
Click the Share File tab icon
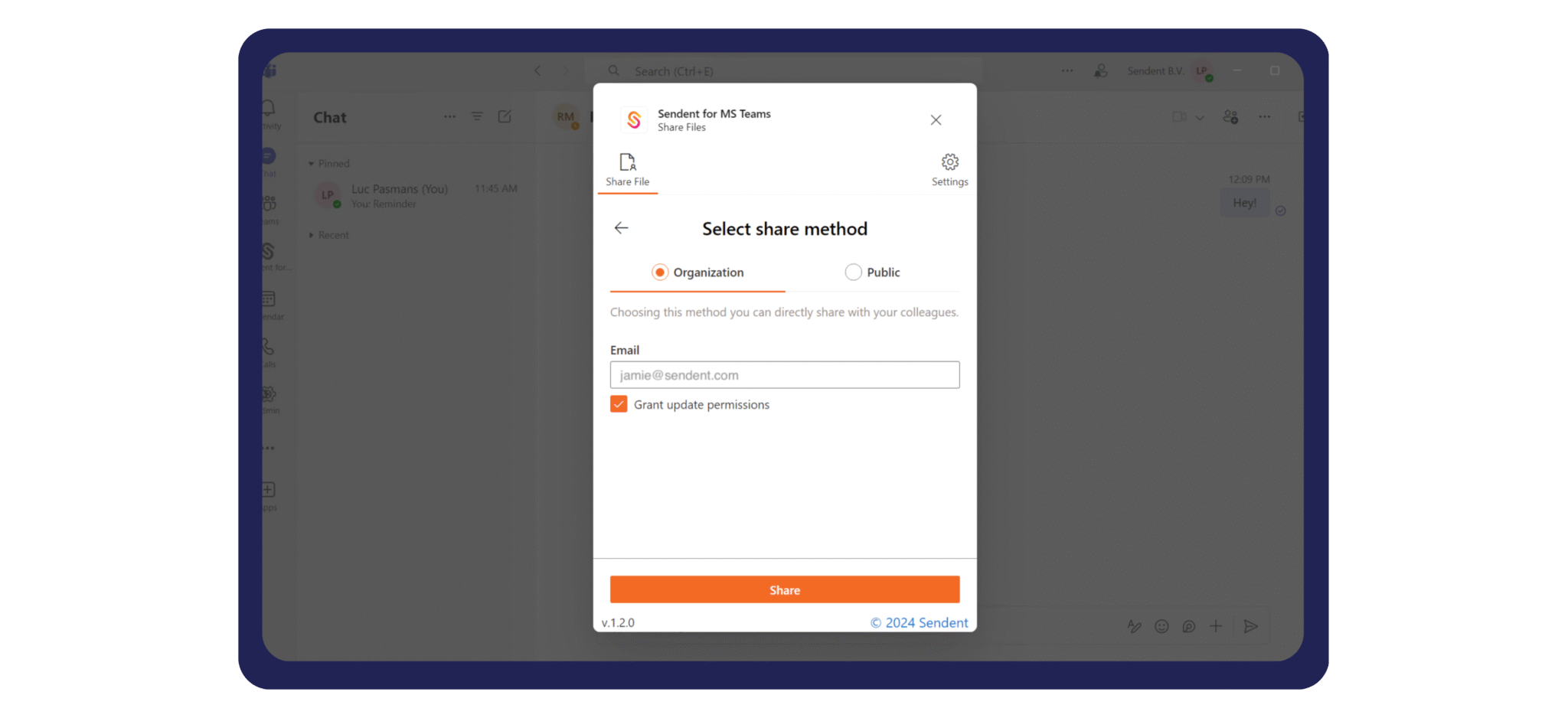627,162
